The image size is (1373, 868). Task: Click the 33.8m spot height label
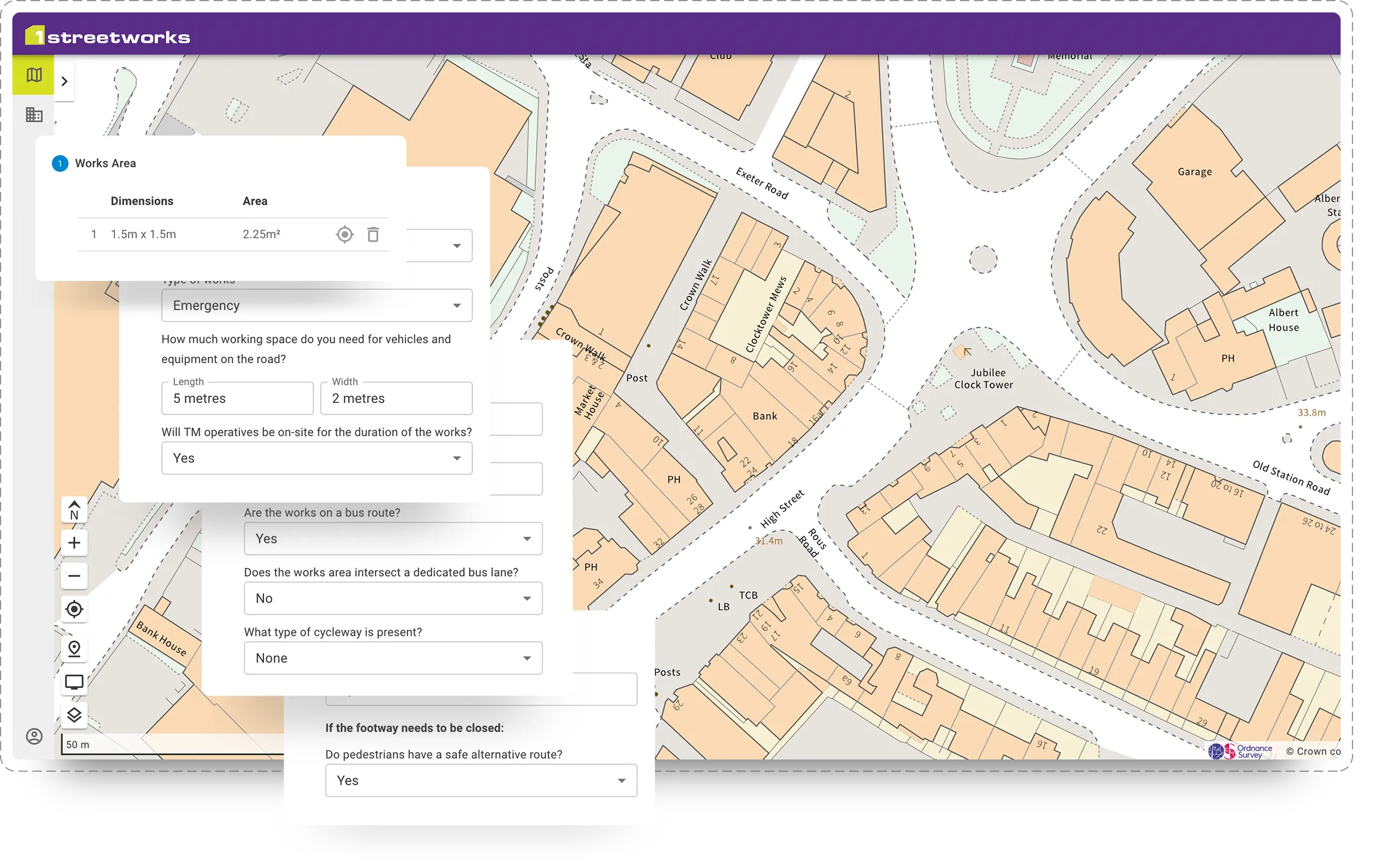point(1311,412)
